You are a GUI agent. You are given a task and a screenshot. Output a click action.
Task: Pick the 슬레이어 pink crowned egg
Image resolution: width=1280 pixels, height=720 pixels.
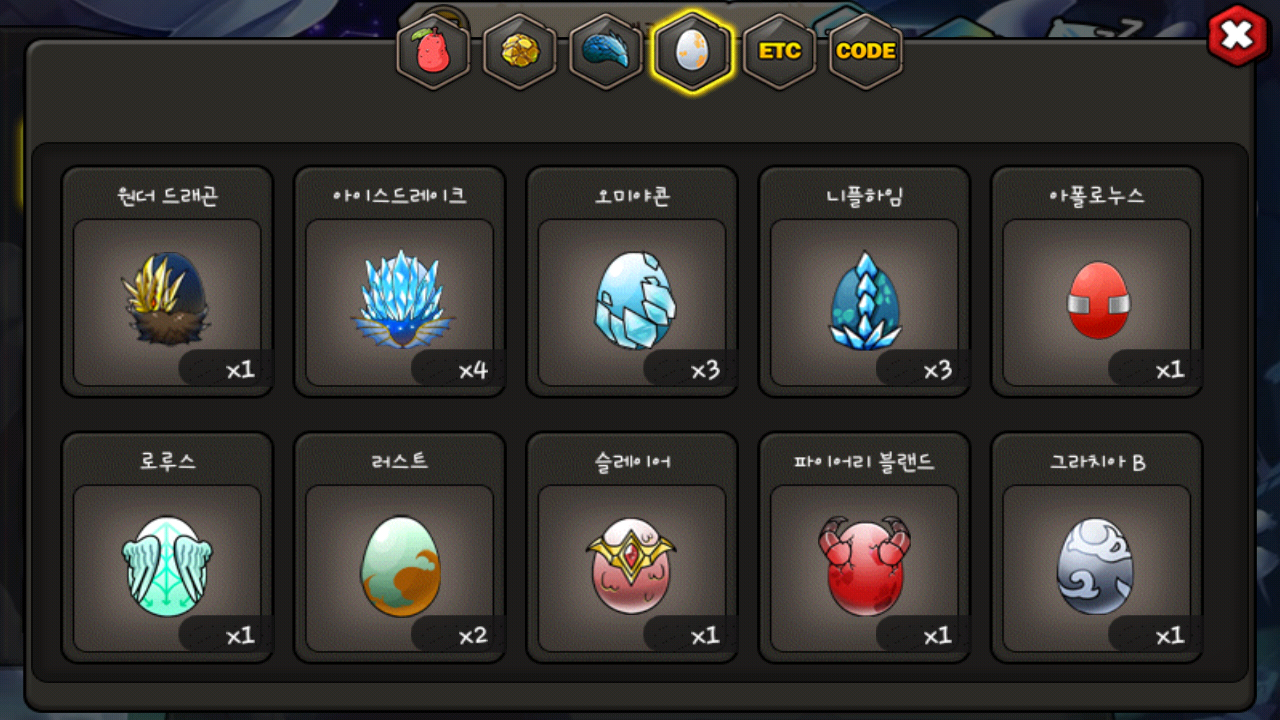[631, 566]
